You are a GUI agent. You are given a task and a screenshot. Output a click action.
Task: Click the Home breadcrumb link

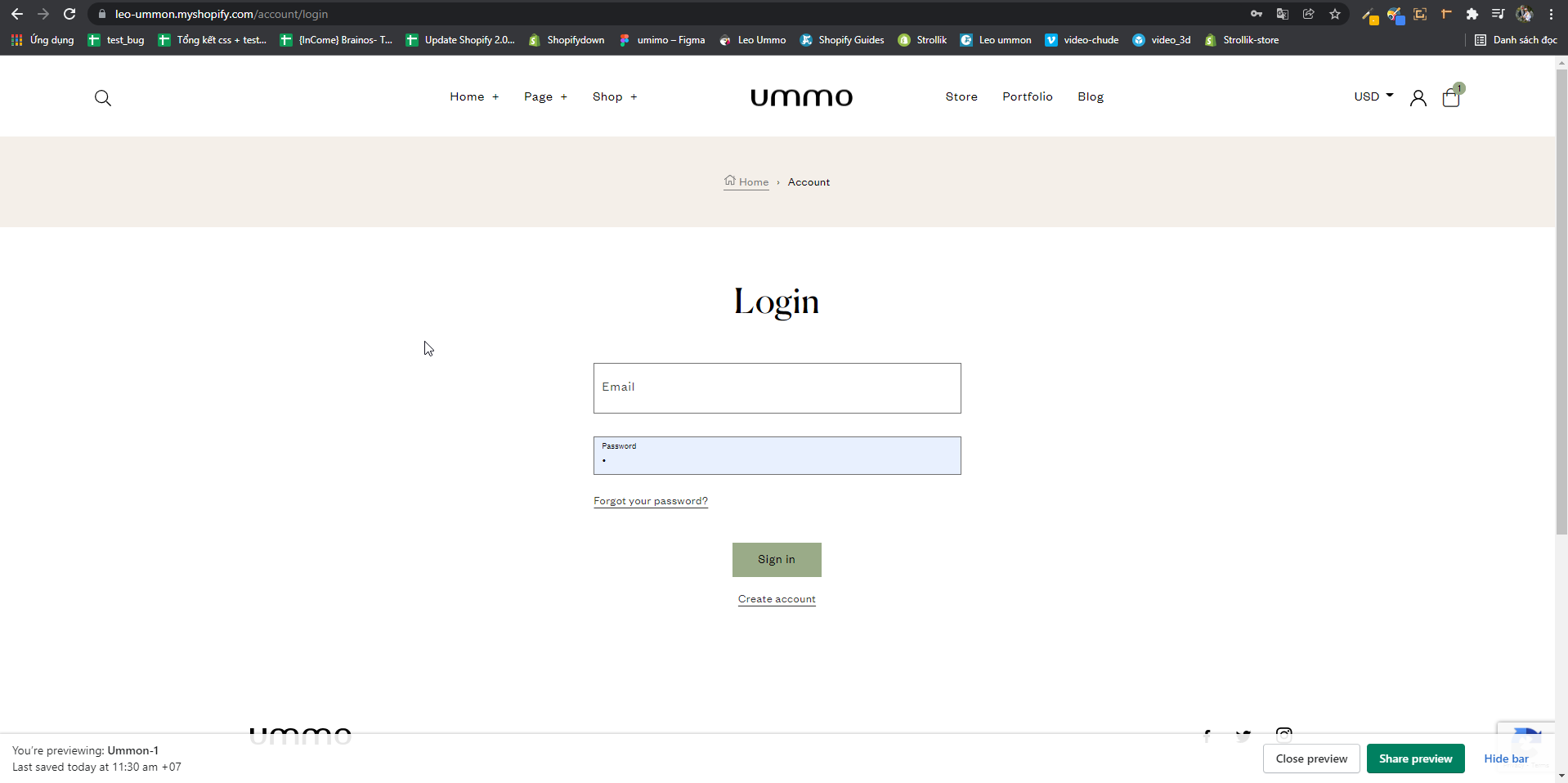(746, 181)
